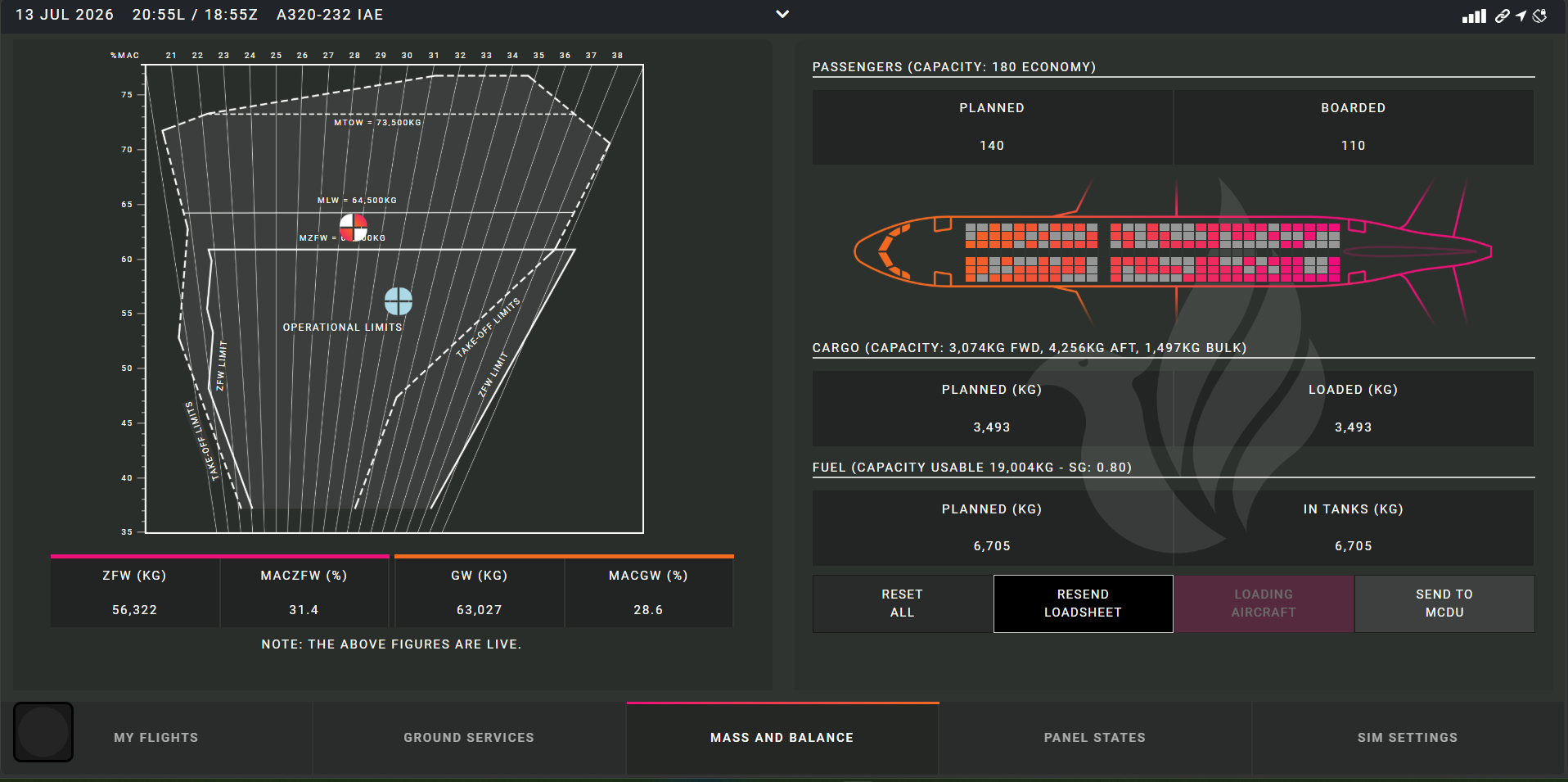The width and height of the screenshot is (1568, 782).
Task: Click Send to MCDU button
Action: tap(1444, 603)
